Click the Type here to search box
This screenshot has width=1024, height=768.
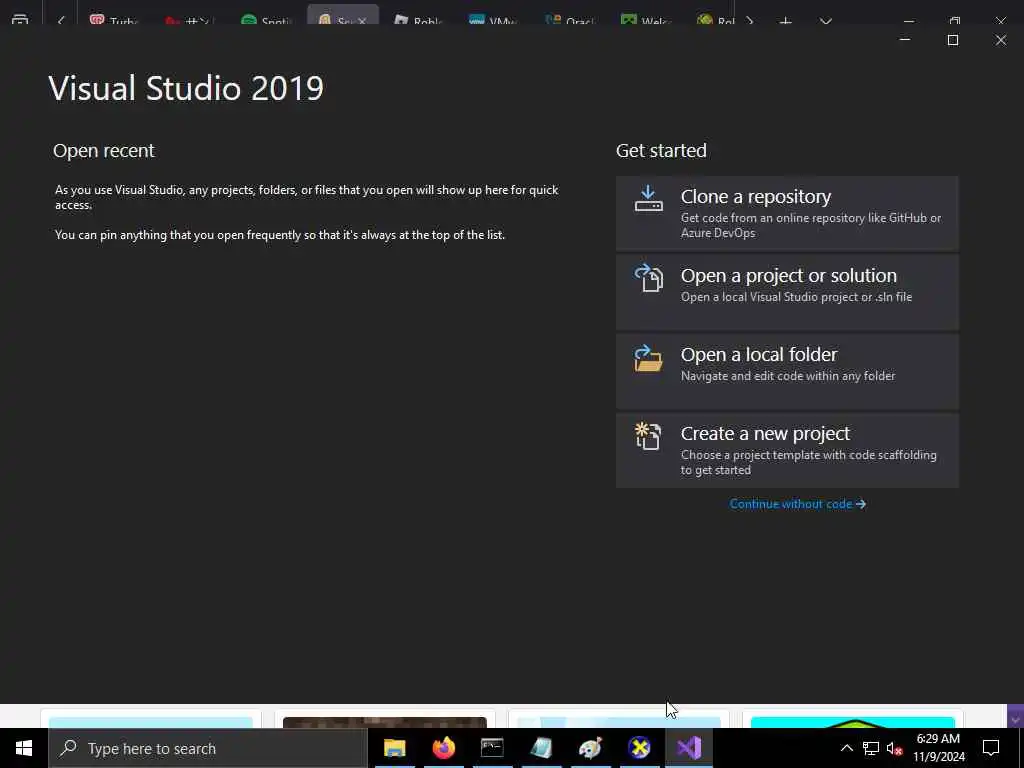208,748
